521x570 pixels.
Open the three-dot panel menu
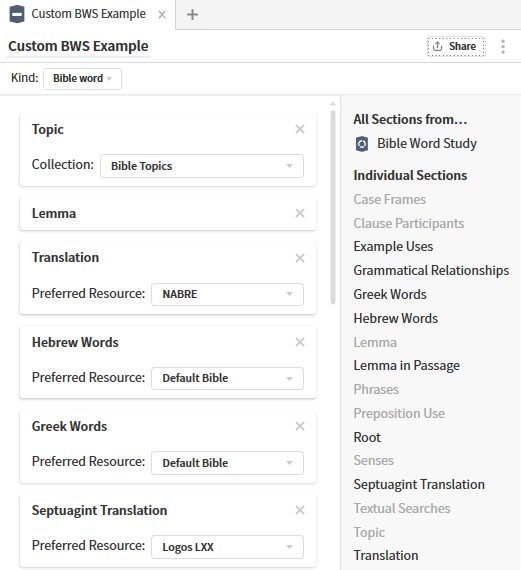click(x=503, y=47)
